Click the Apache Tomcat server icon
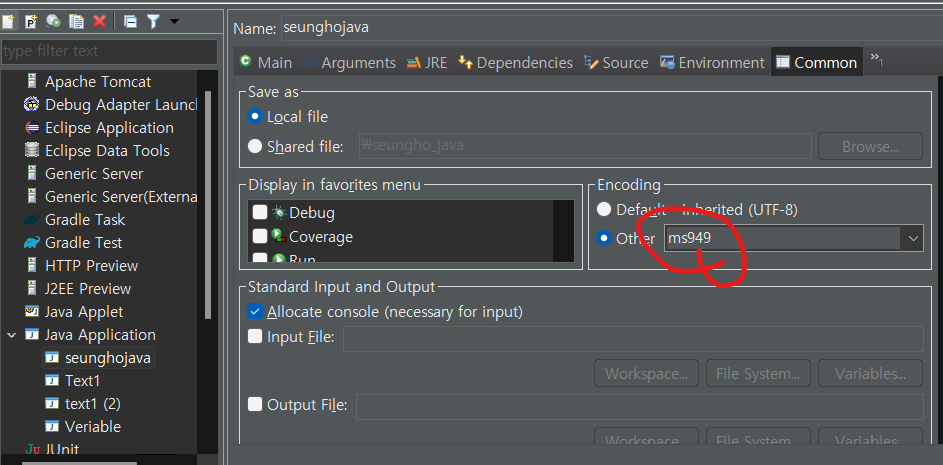This screenshot has height=465, width=943. click(x=32, y=81)
